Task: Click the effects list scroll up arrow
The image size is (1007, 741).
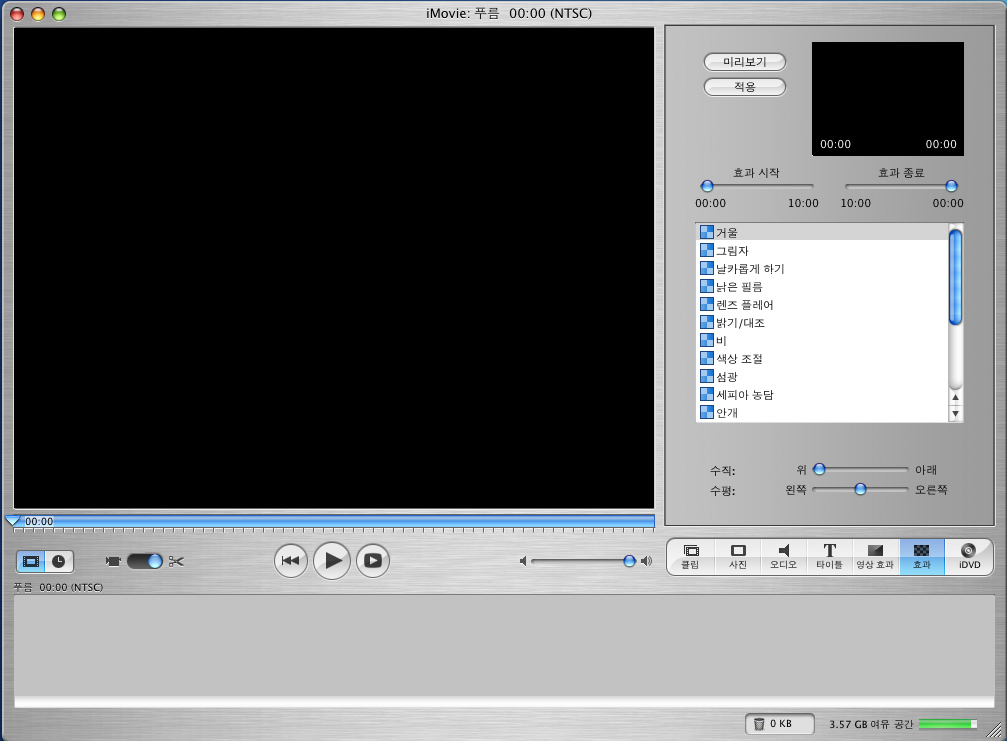Action: point(955,397)
